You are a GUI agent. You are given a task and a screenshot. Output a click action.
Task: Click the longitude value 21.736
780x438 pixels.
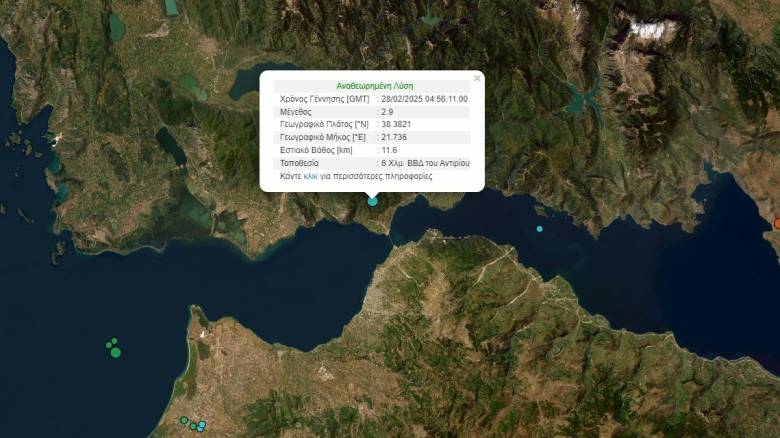[x=394, y=137]
